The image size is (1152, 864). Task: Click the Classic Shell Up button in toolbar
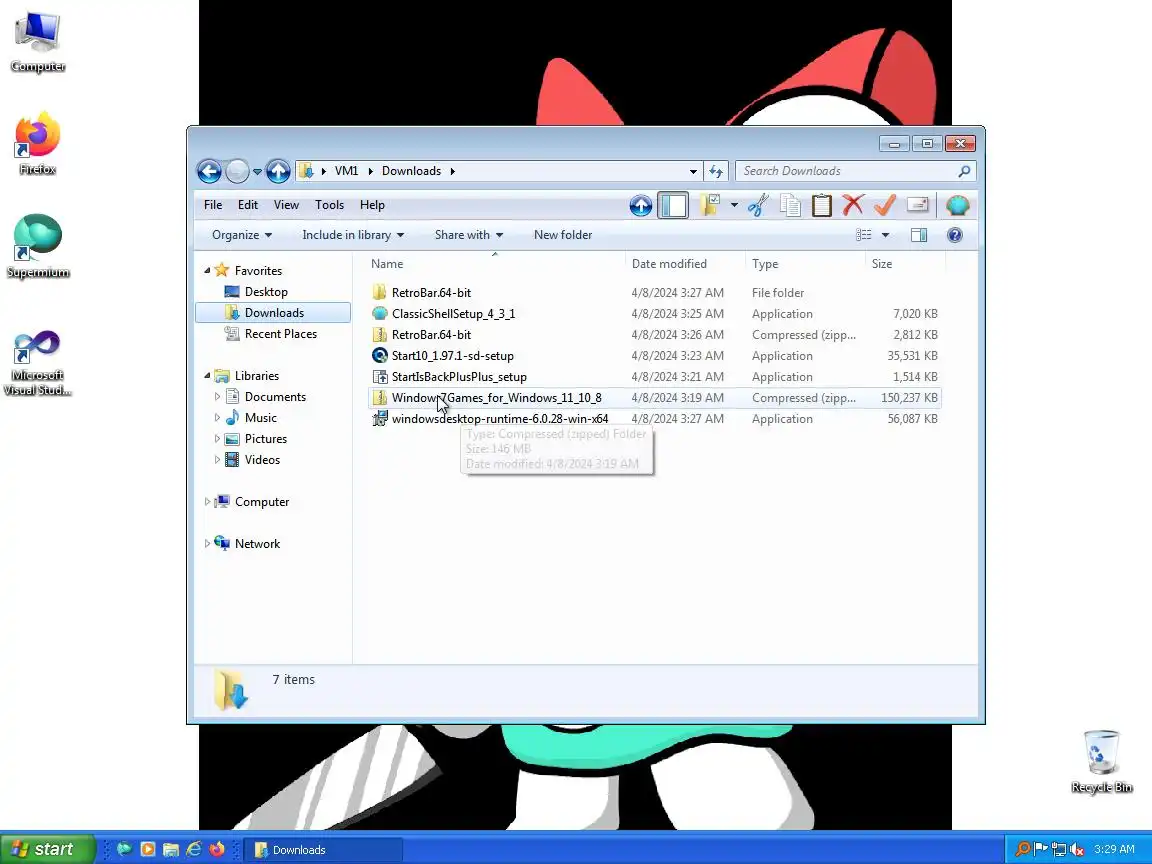641,206
